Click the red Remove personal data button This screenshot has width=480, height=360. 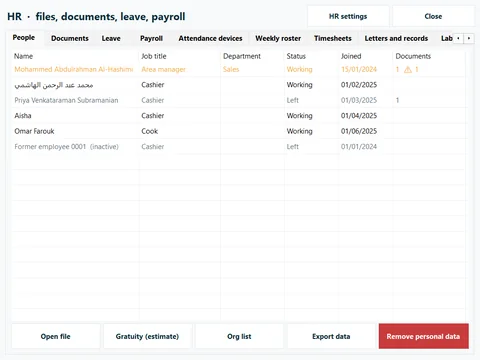coord(423,336)
